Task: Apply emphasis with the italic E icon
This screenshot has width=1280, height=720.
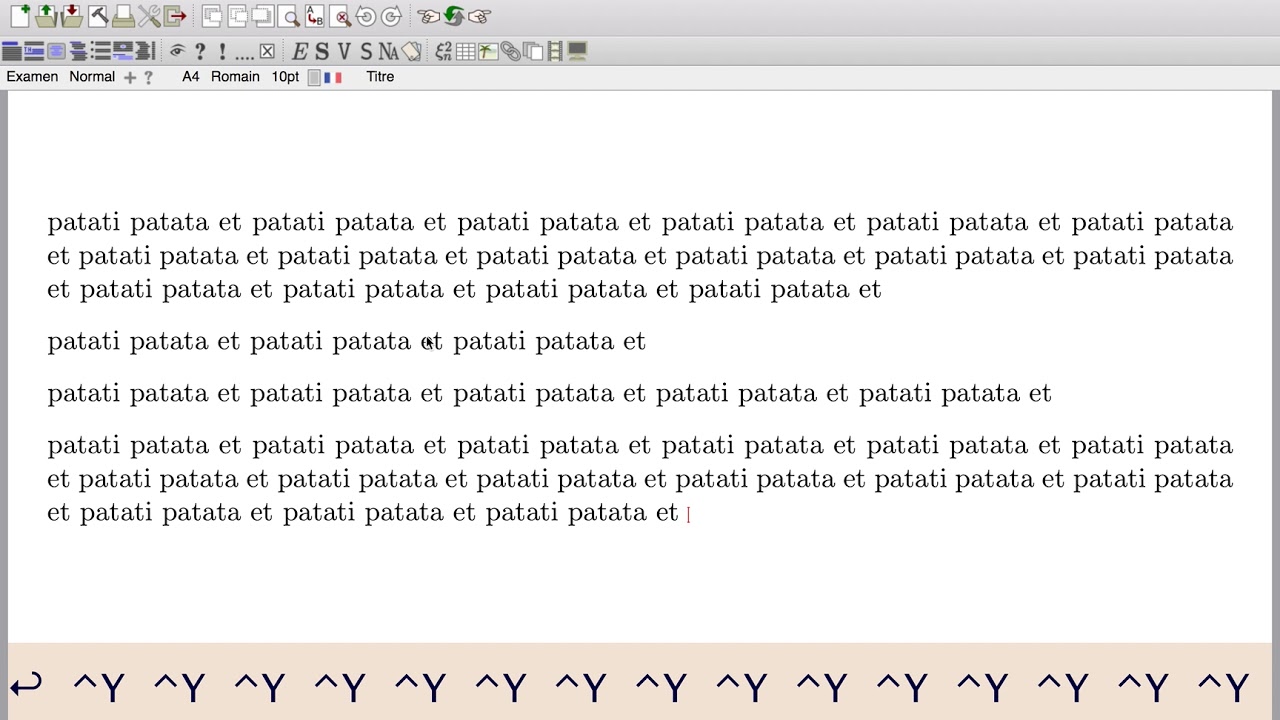Action: coord(300,51)
